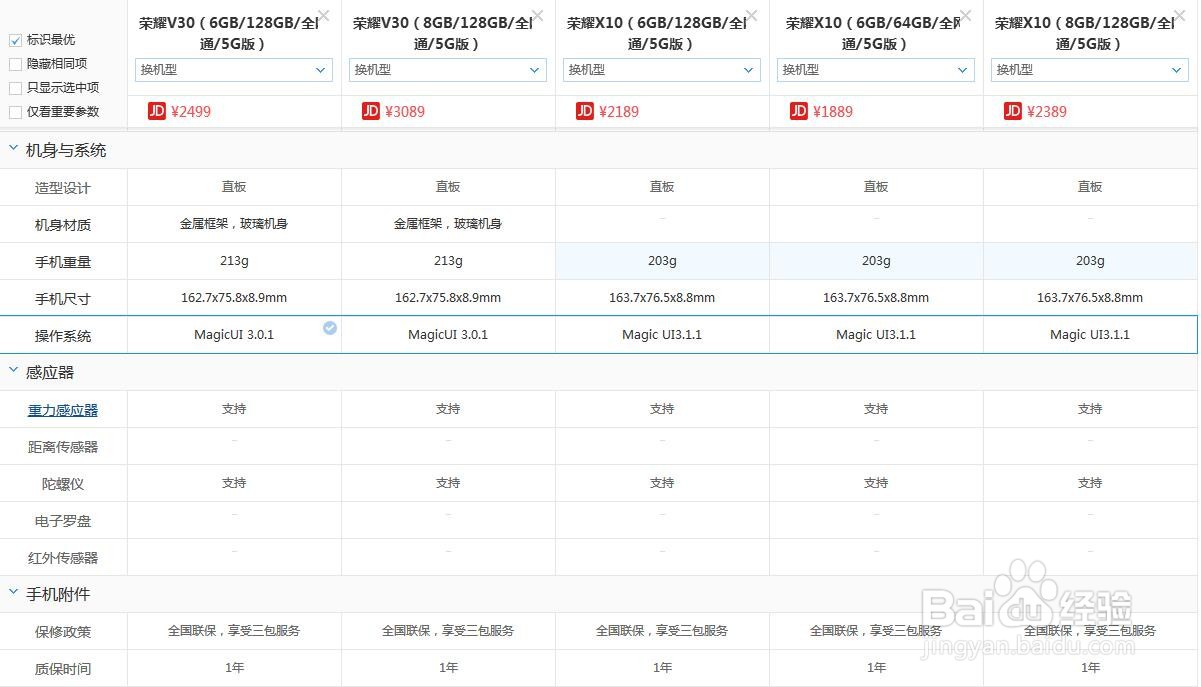This screenshot has width=1201, height=687.
Task: Open the ¥2389 JD price link
Action: click(1047, 112)
